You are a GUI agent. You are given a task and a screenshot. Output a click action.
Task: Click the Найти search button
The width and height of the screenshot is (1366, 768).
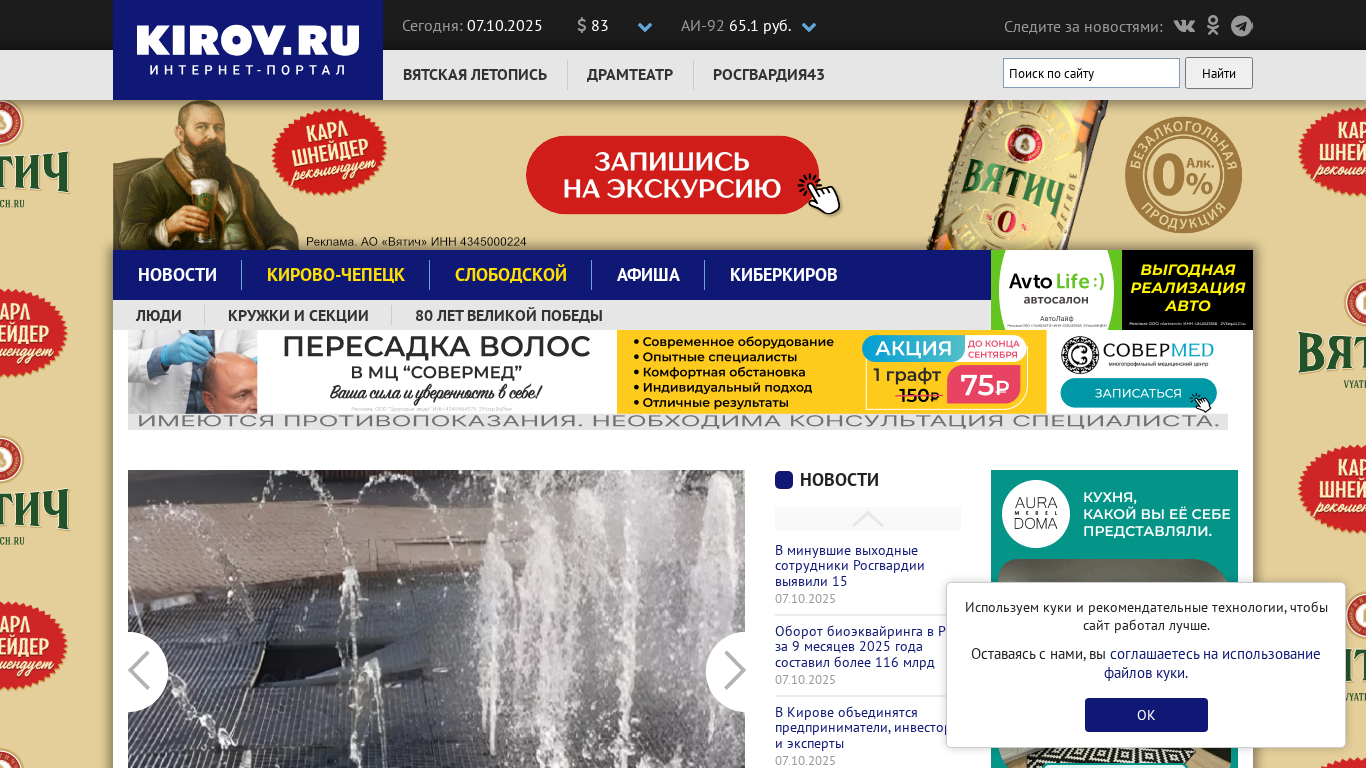click(1219, 73)
